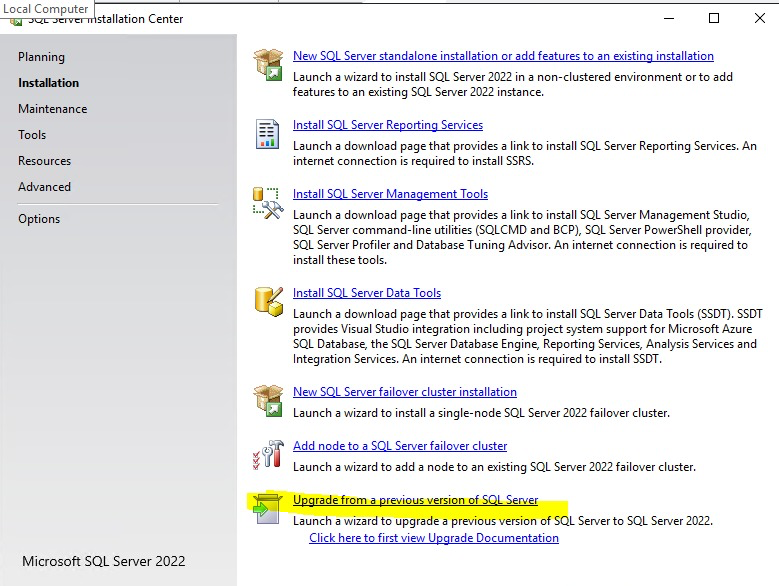Click the Management Tools hammer-and-wrench icon
779x586 pixels.
268,203
